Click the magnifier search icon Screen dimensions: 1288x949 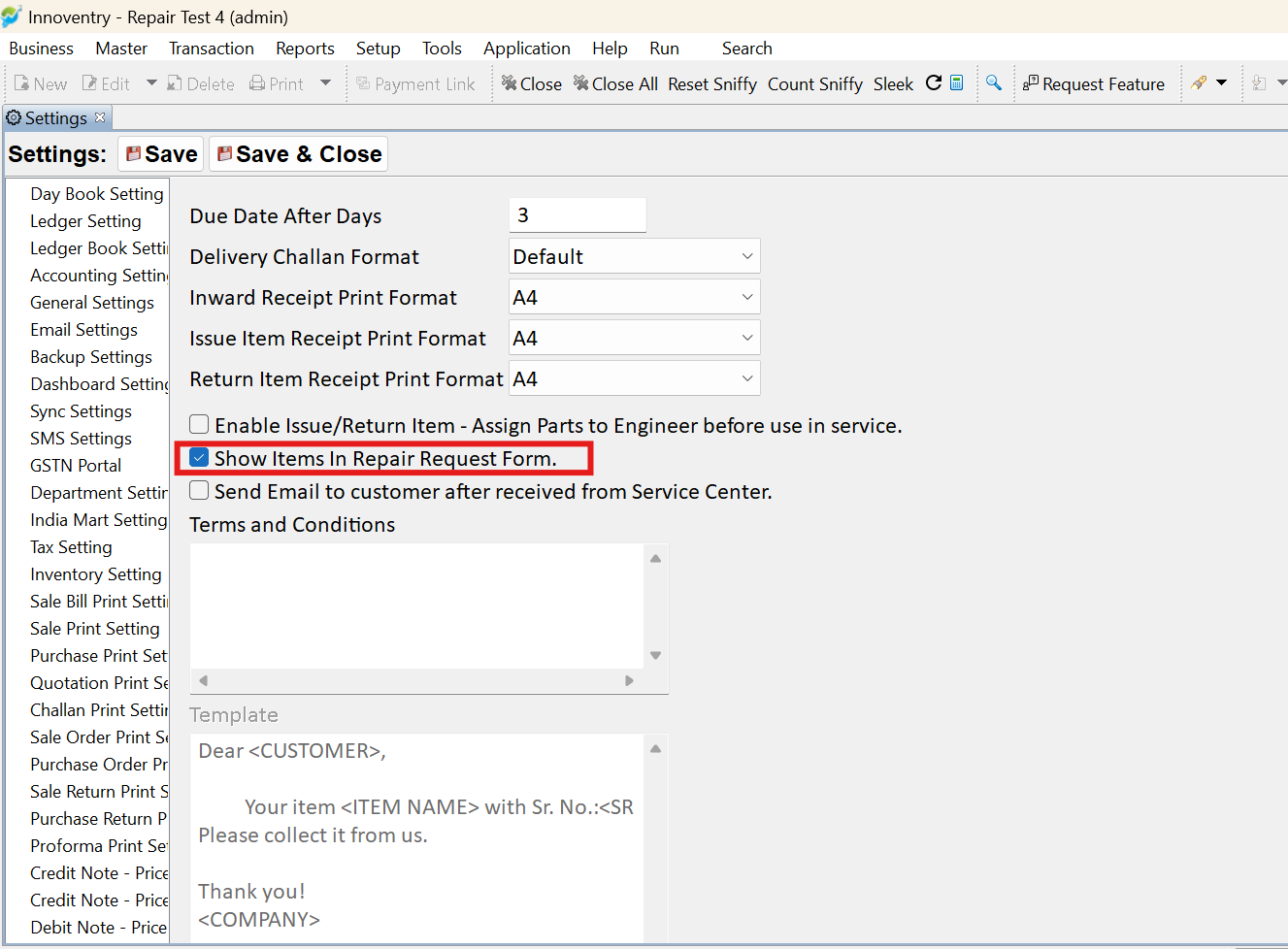click(994, 83)
